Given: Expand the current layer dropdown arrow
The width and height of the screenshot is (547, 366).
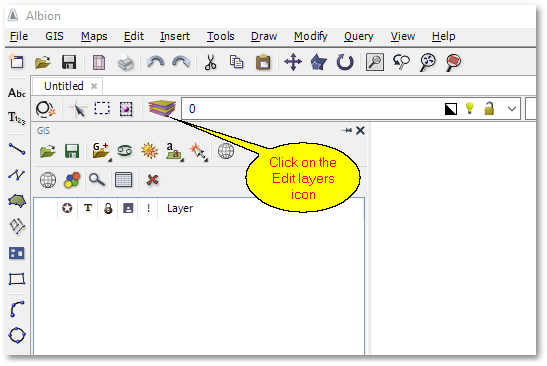Looking at the screenshot, I should (x=512, y=109).
